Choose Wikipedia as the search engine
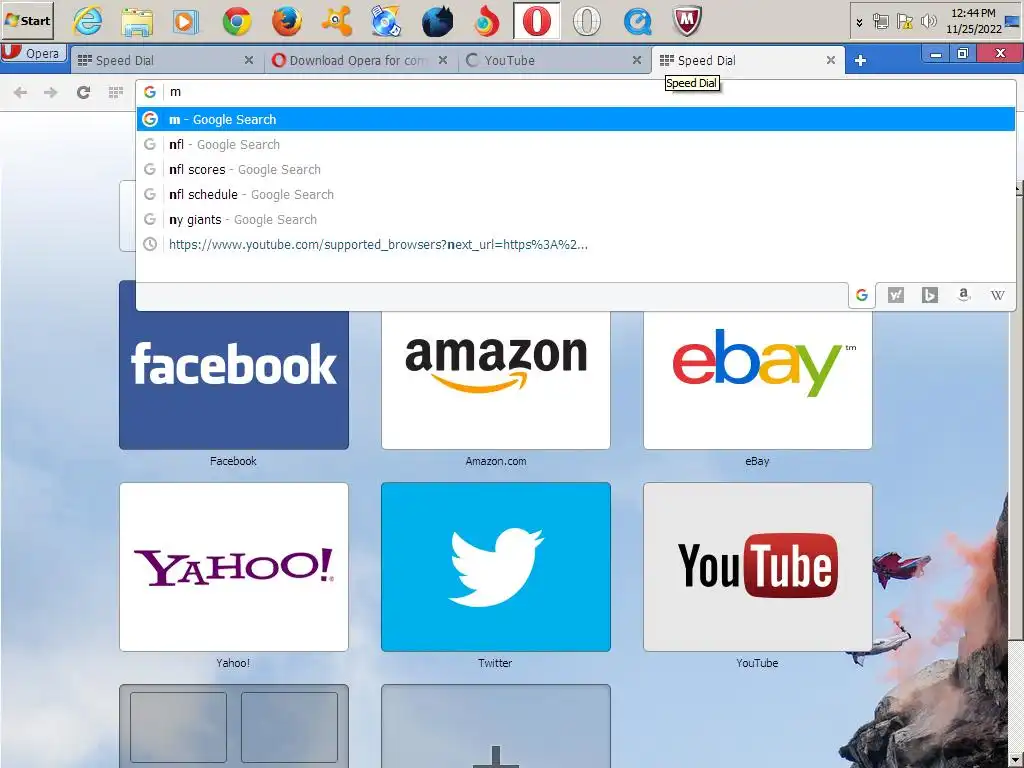This screenshot has width=1024, height=768. click(997, 295)
